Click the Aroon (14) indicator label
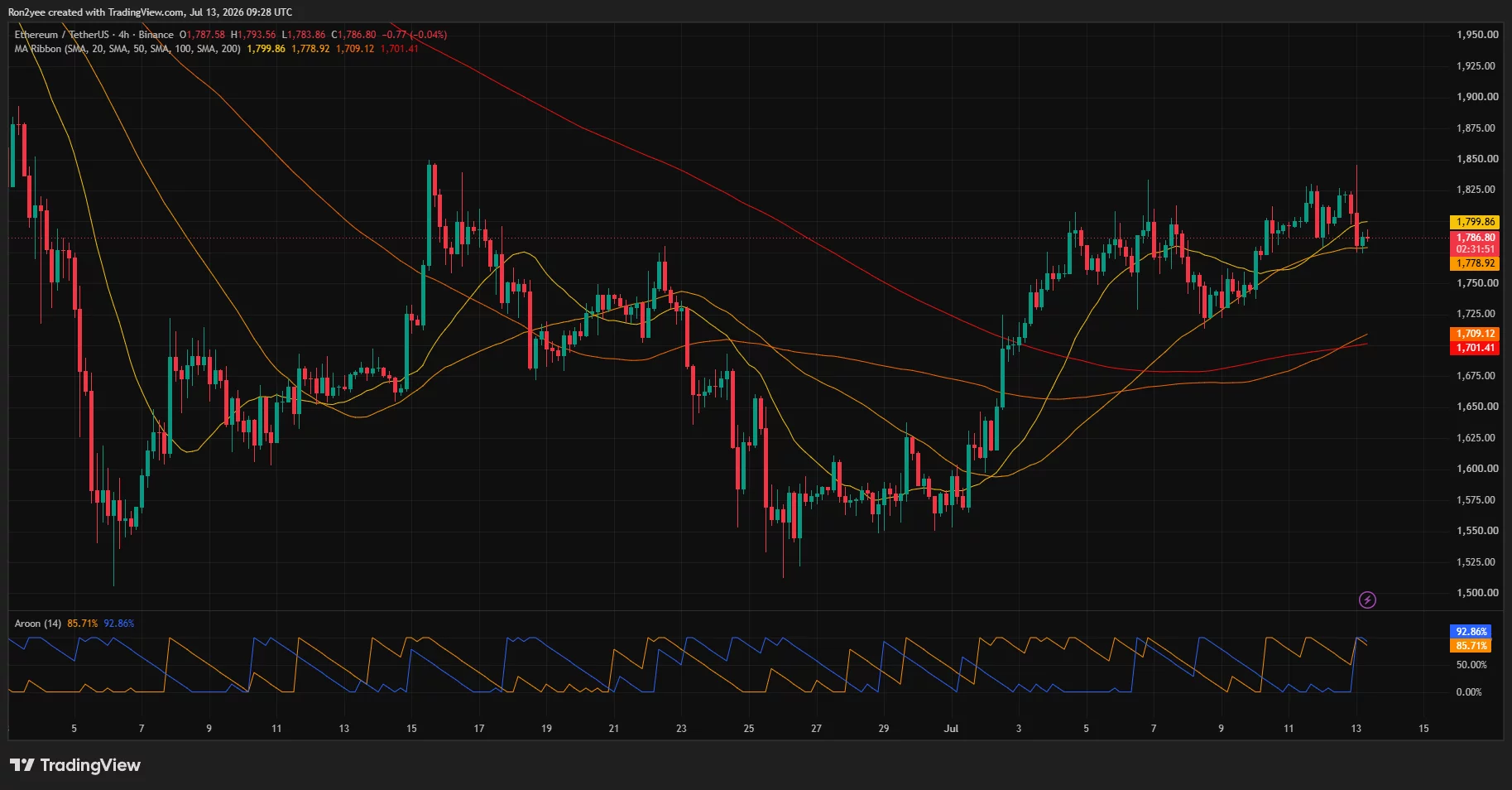This screenshot has width=1512, height=790. point(38,624)
